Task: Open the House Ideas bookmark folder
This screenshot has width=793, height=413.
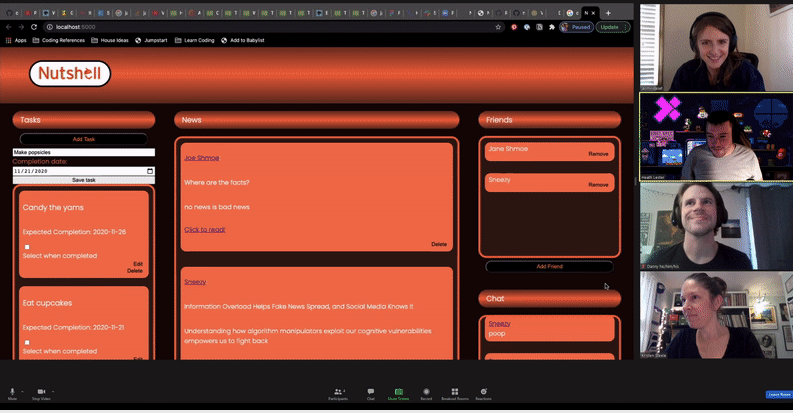Action: (x=110, y=40)
